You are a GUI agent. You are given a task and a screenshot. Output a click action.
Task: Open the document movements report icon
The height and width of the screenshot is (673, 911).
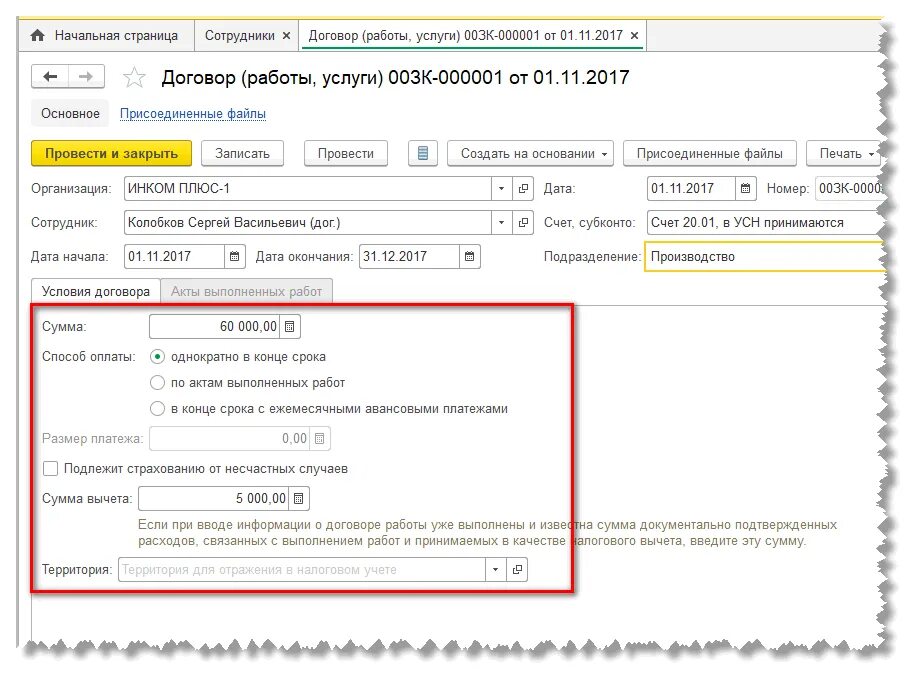click(422, 153)
